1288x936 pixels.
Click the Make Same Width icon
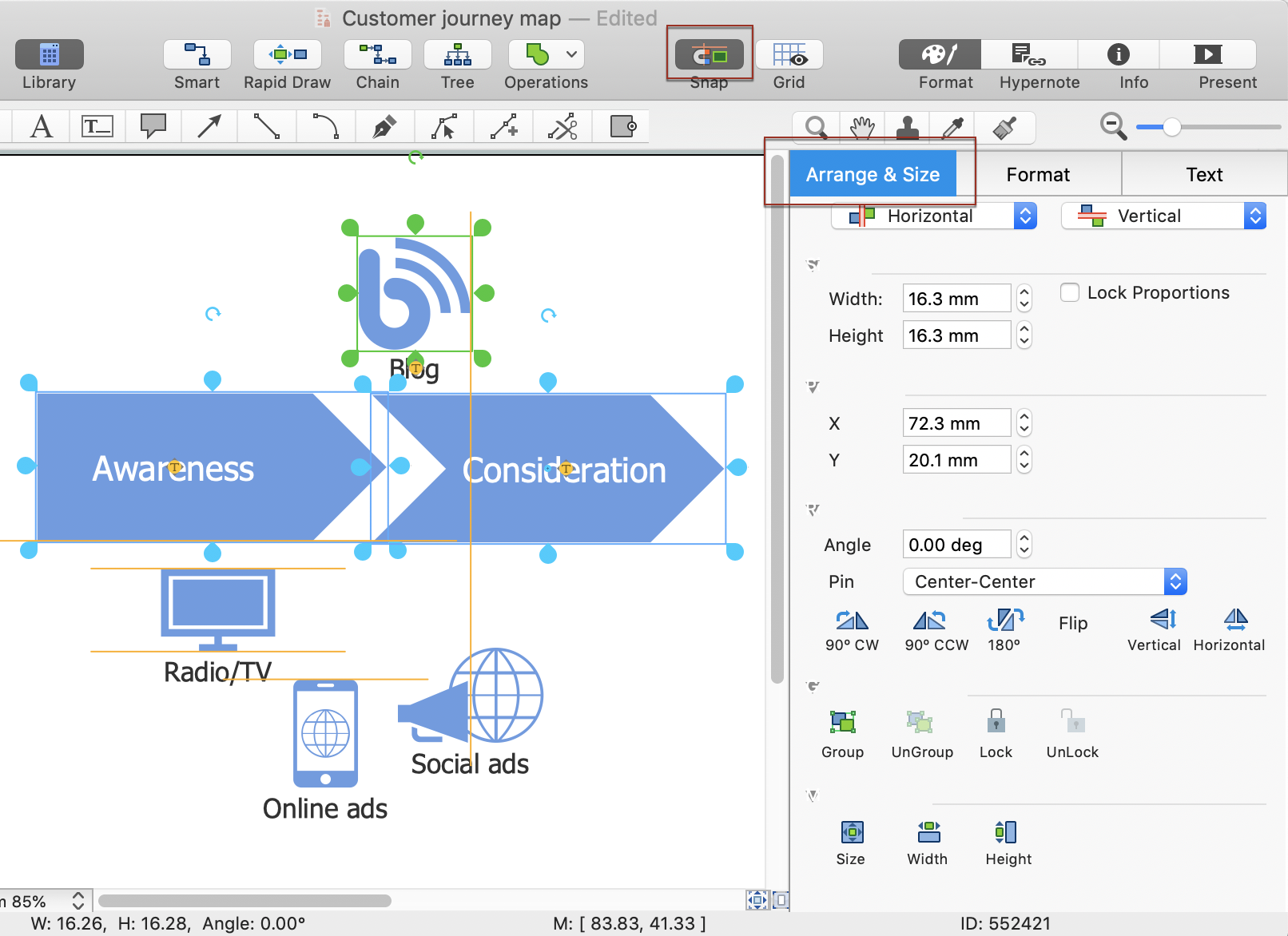[928, 833]
